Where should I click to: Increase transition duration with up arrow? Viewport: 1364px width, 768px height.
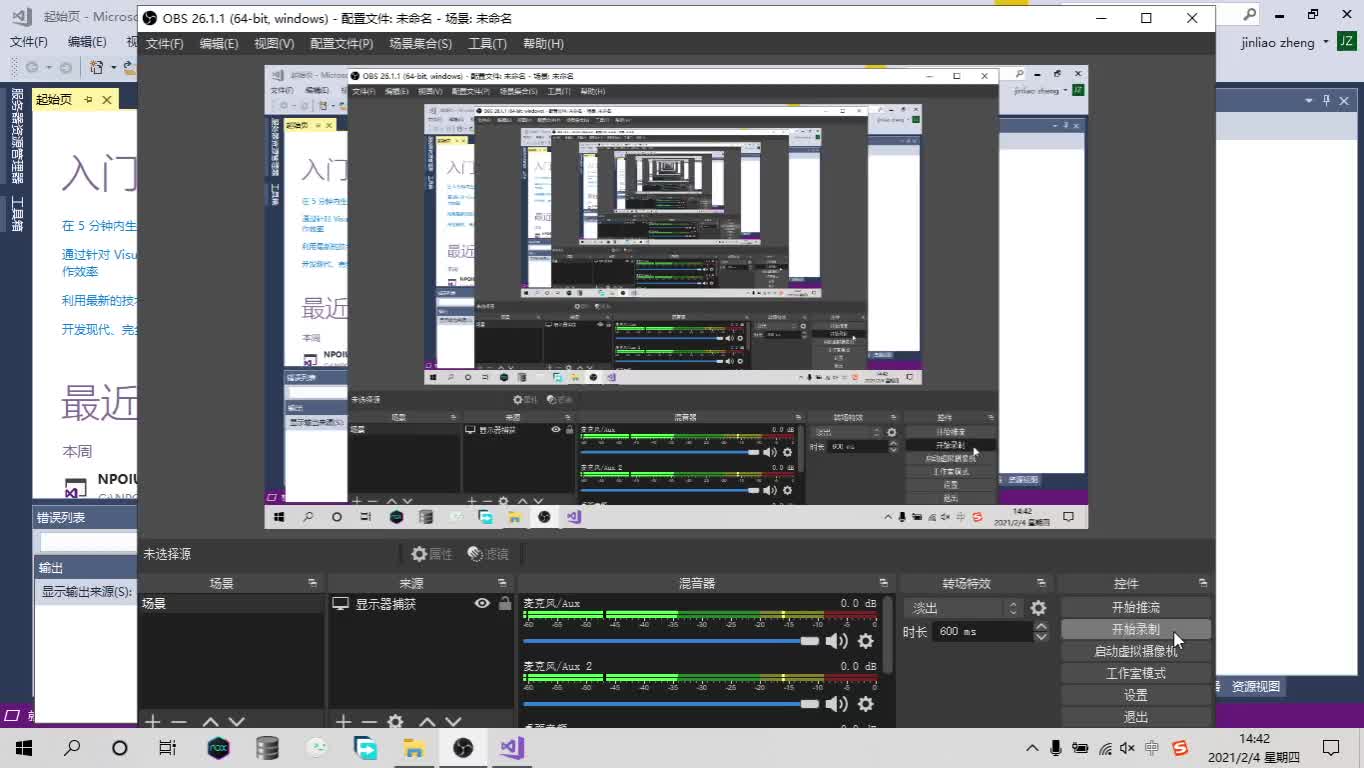tap(1041, 626)
